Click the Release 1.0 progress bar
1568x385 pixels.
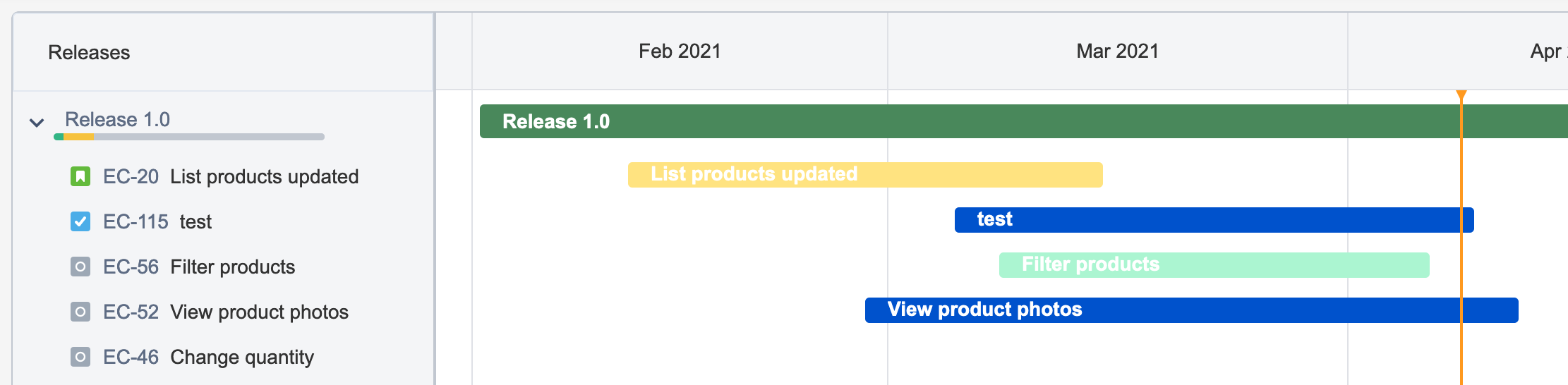tap(189, 137)
